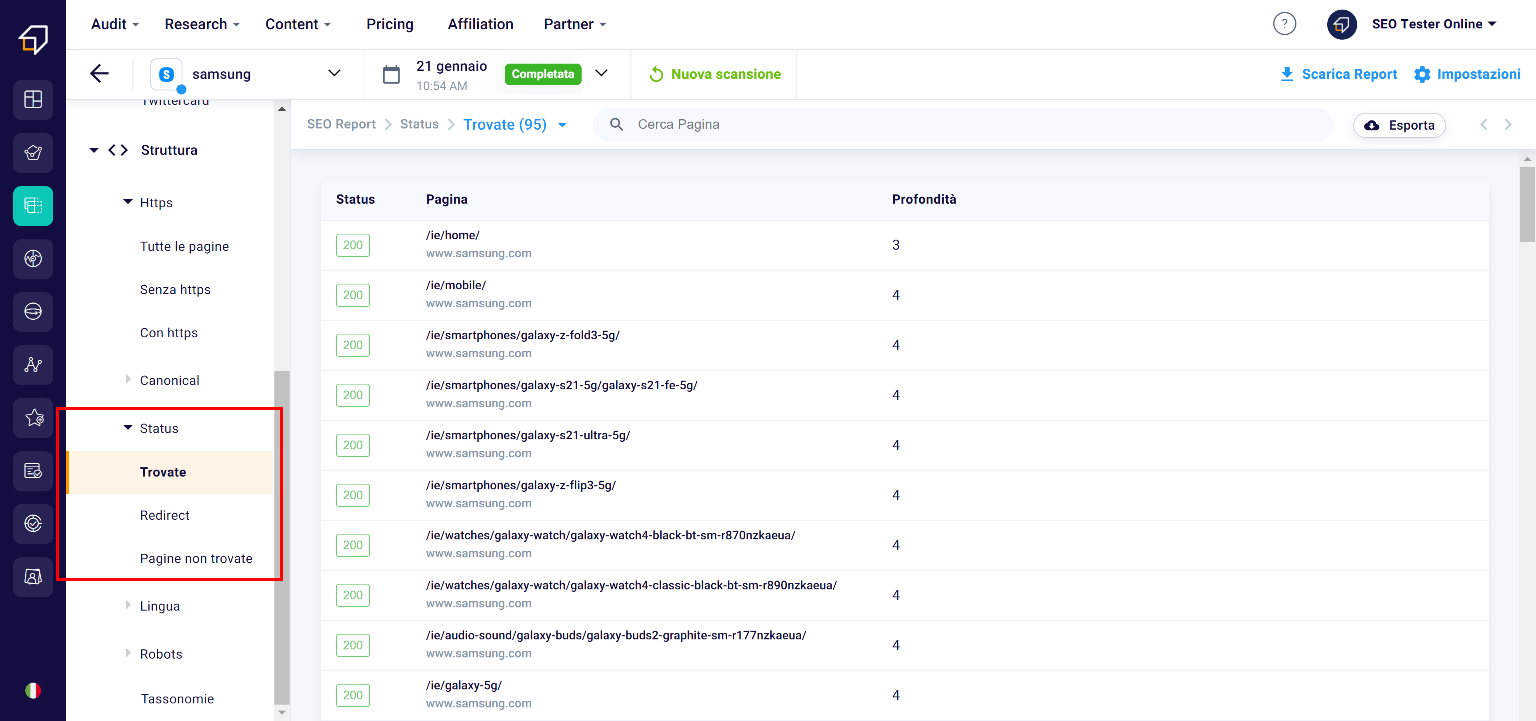Open the help question mark icon

coord(1284,24)
